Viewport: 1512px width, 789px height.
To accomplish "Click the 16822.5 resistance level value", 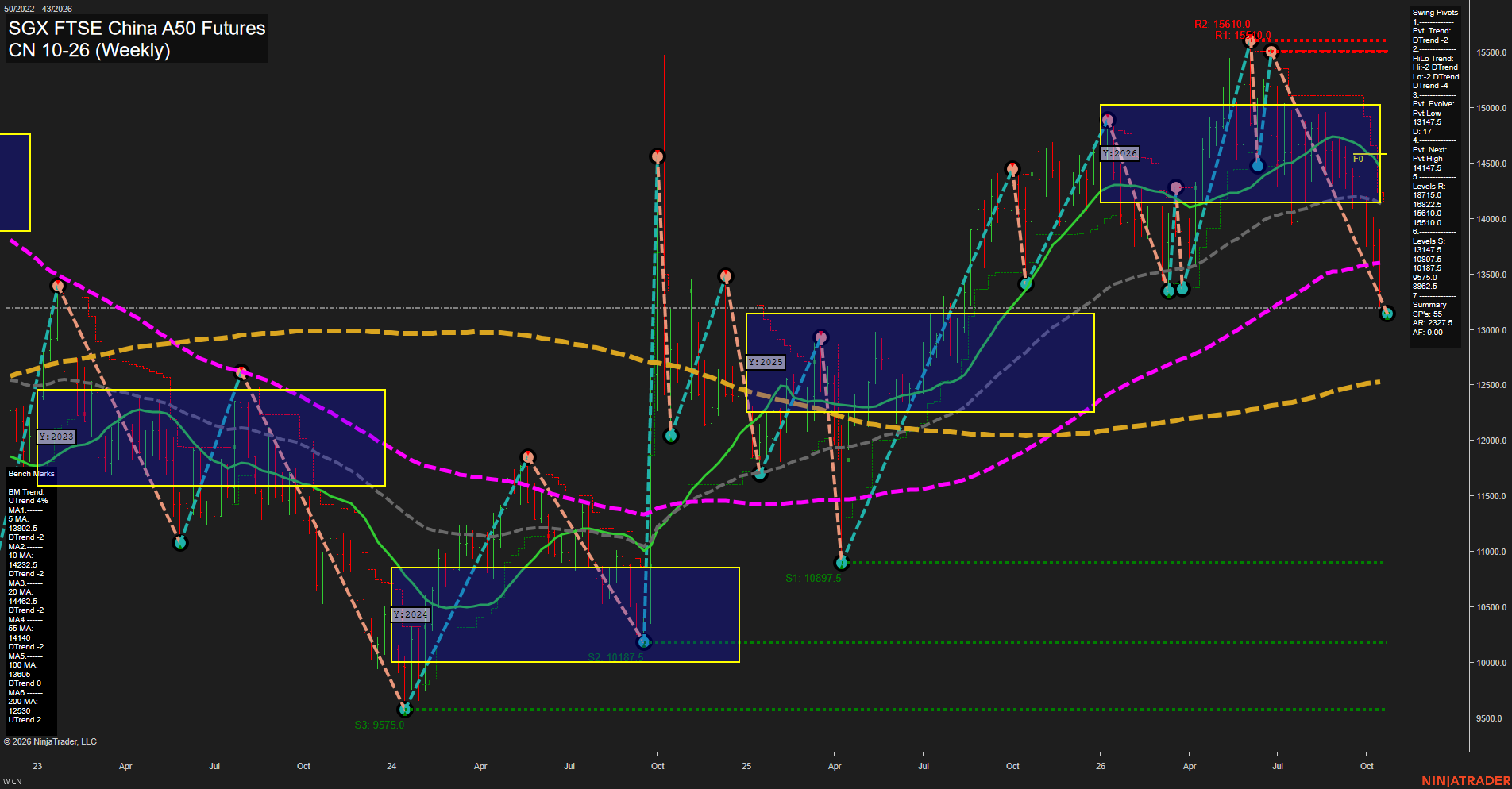I will (x=1427, y=205).
